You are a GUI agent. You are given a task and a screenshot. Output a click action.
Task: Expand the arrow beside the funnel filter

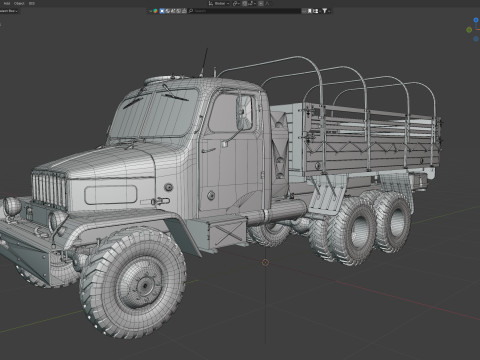point(329,11)
